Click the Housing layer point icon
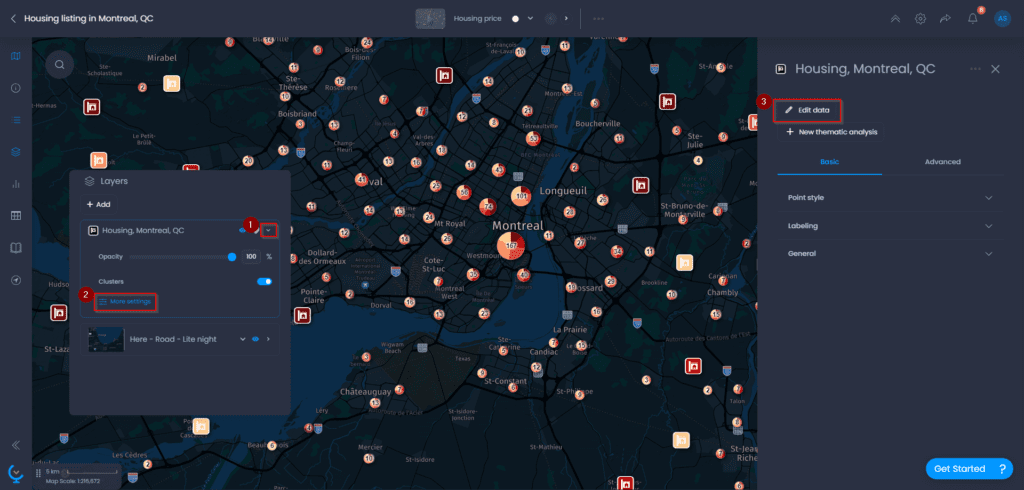This screenshot has height=490, width=1024. [x=93, y=230]
